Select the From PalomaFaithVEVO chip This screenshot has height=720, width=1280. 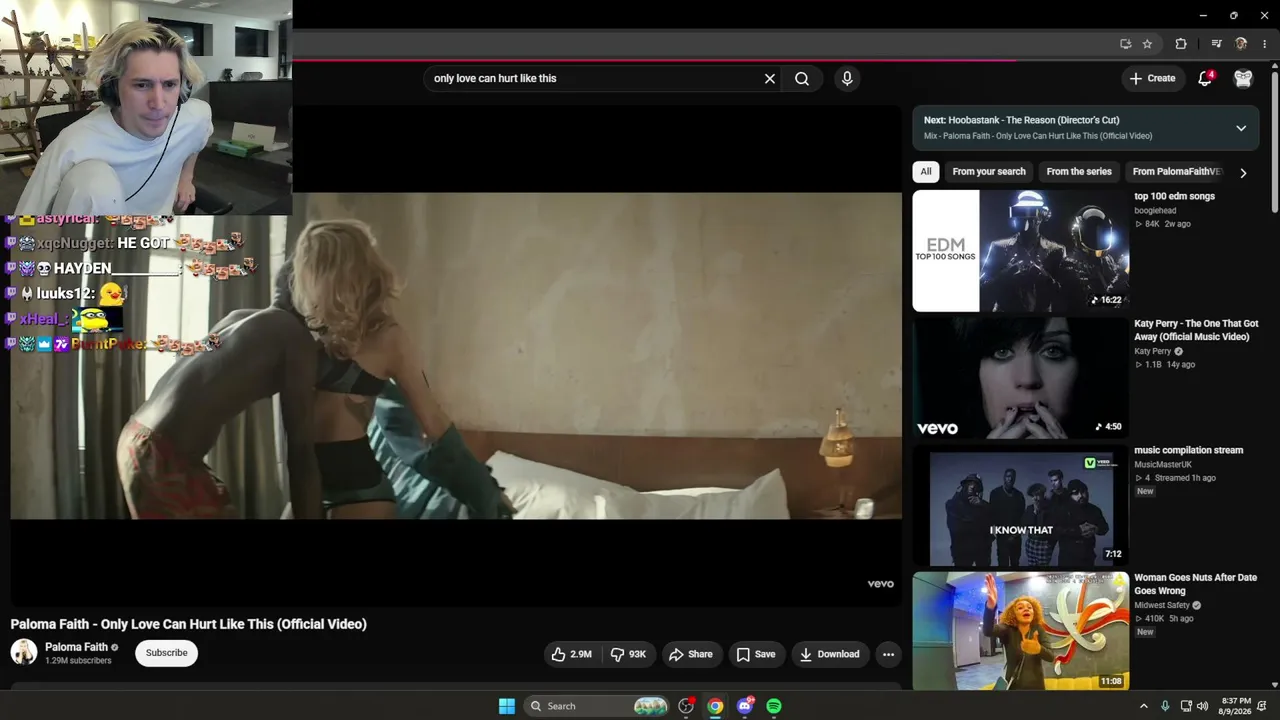[1177, 172]
